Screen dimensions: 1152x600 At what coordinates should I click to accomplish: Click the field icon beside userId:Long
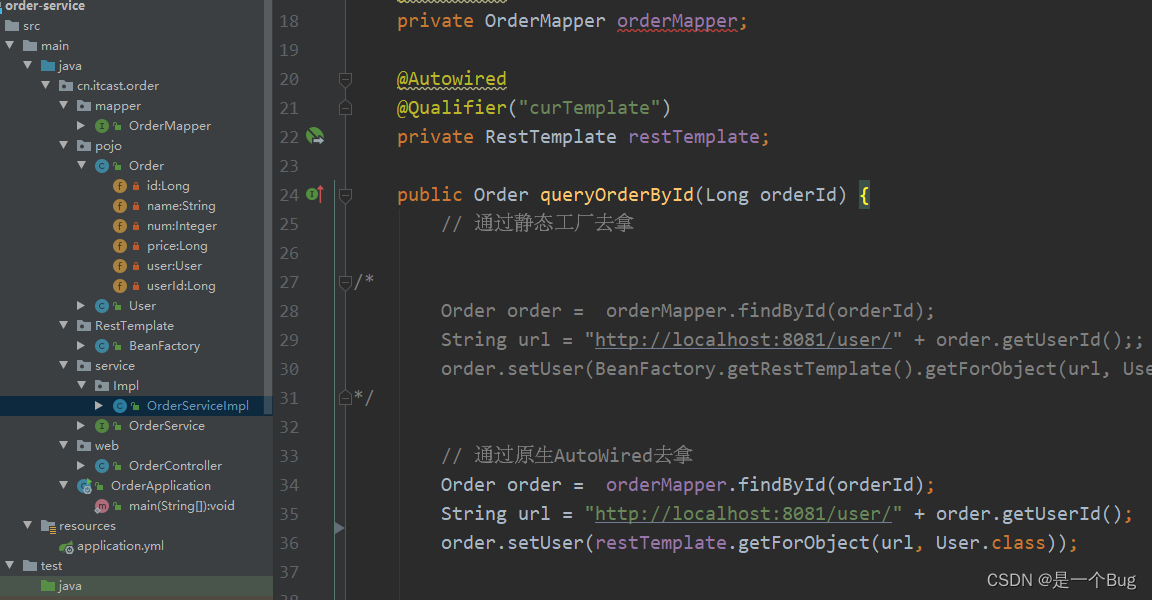[x=120, y=286]
